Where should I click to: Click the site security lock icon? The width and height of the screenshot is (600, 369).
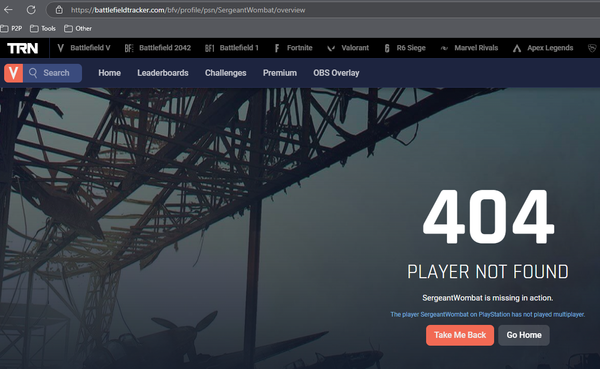coord(59,10)
